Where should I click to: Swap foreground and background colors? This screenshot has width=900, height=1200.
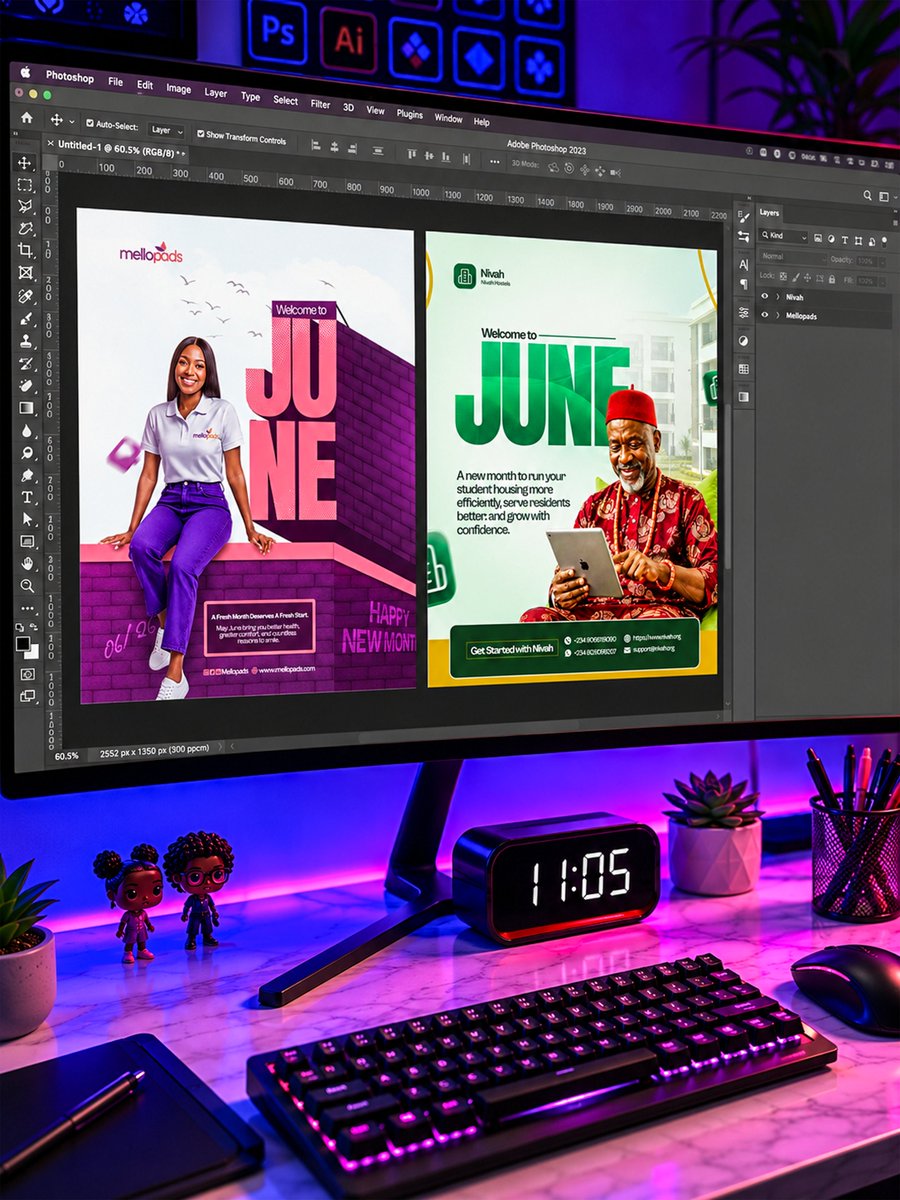point(33,626)
